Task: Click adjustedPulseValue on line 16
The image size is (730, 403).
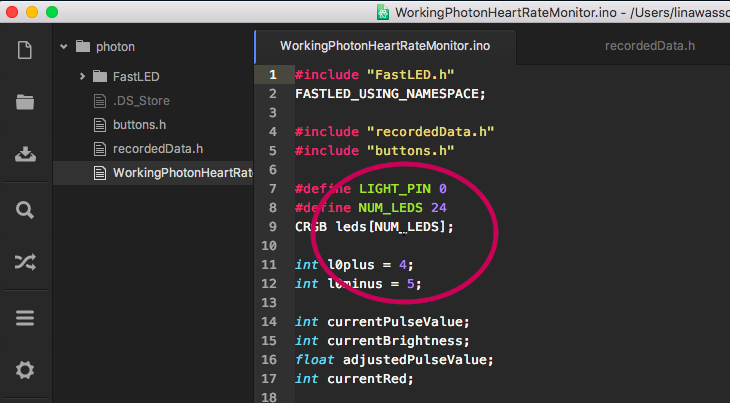Action: pyautogui.click(x=414, y=360)
